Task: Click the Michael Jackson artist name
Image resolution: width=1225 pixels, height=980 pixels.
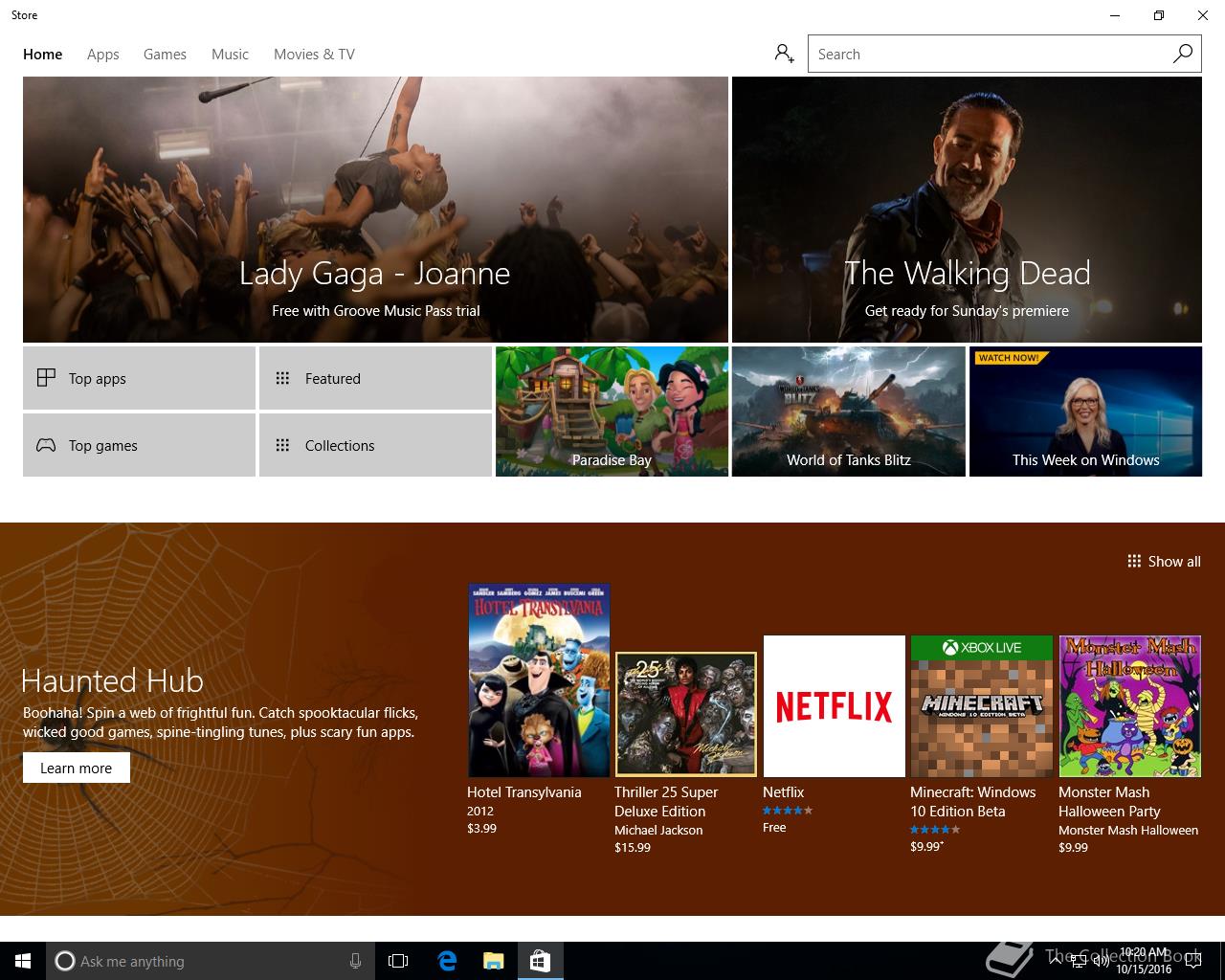Action: click(658, 831)
